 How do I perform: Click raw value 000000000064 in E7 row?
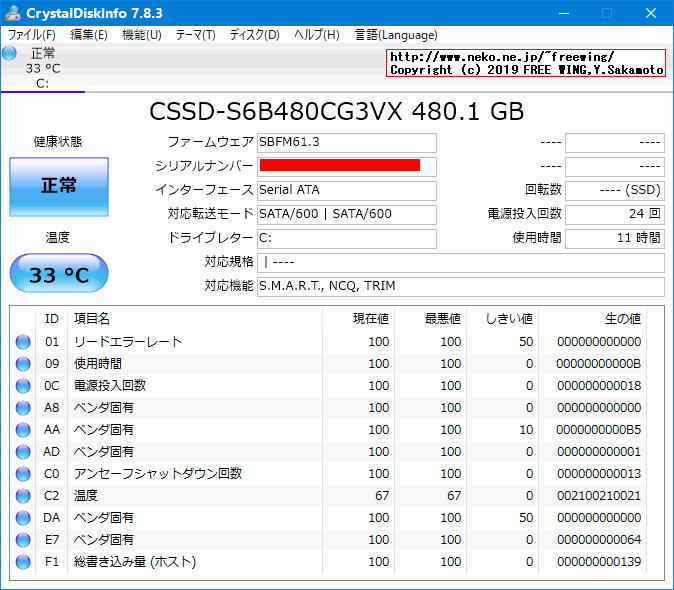[599, 540]
